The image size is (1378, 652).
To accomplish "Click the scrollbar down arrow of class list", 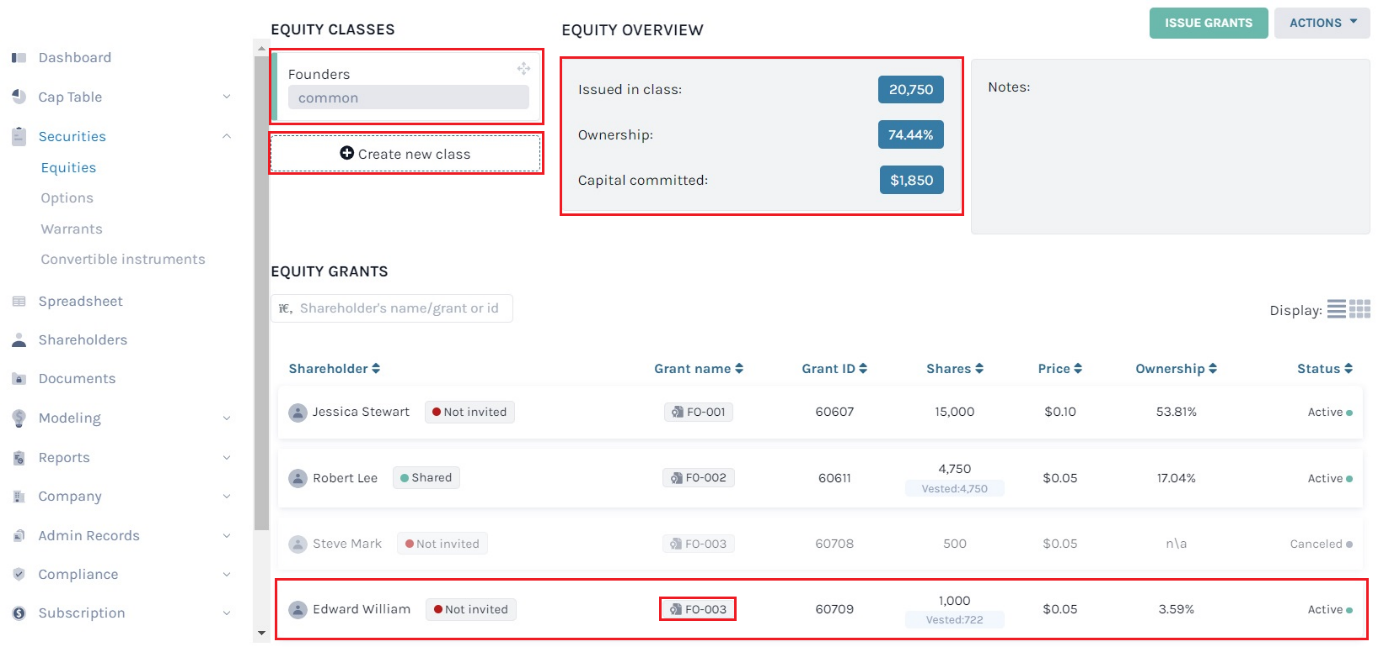I will pos(262,632).
